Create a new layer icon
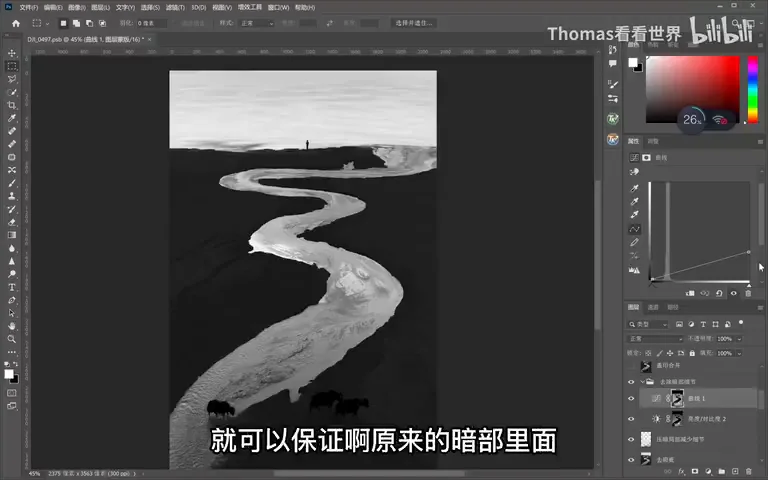 [735, 471]
